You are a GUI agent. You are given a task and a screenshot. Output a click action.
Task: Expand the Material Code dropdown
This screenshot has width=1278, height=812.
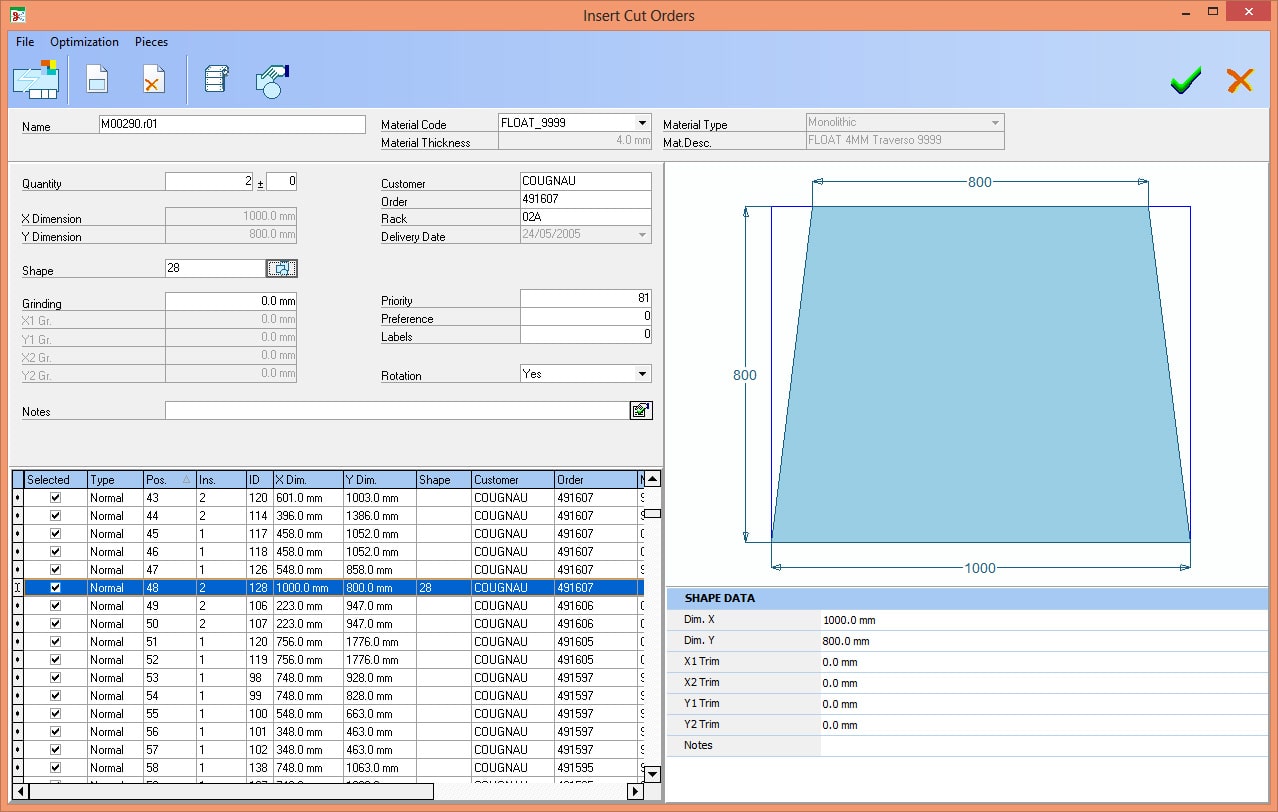(x=641, y=123)
